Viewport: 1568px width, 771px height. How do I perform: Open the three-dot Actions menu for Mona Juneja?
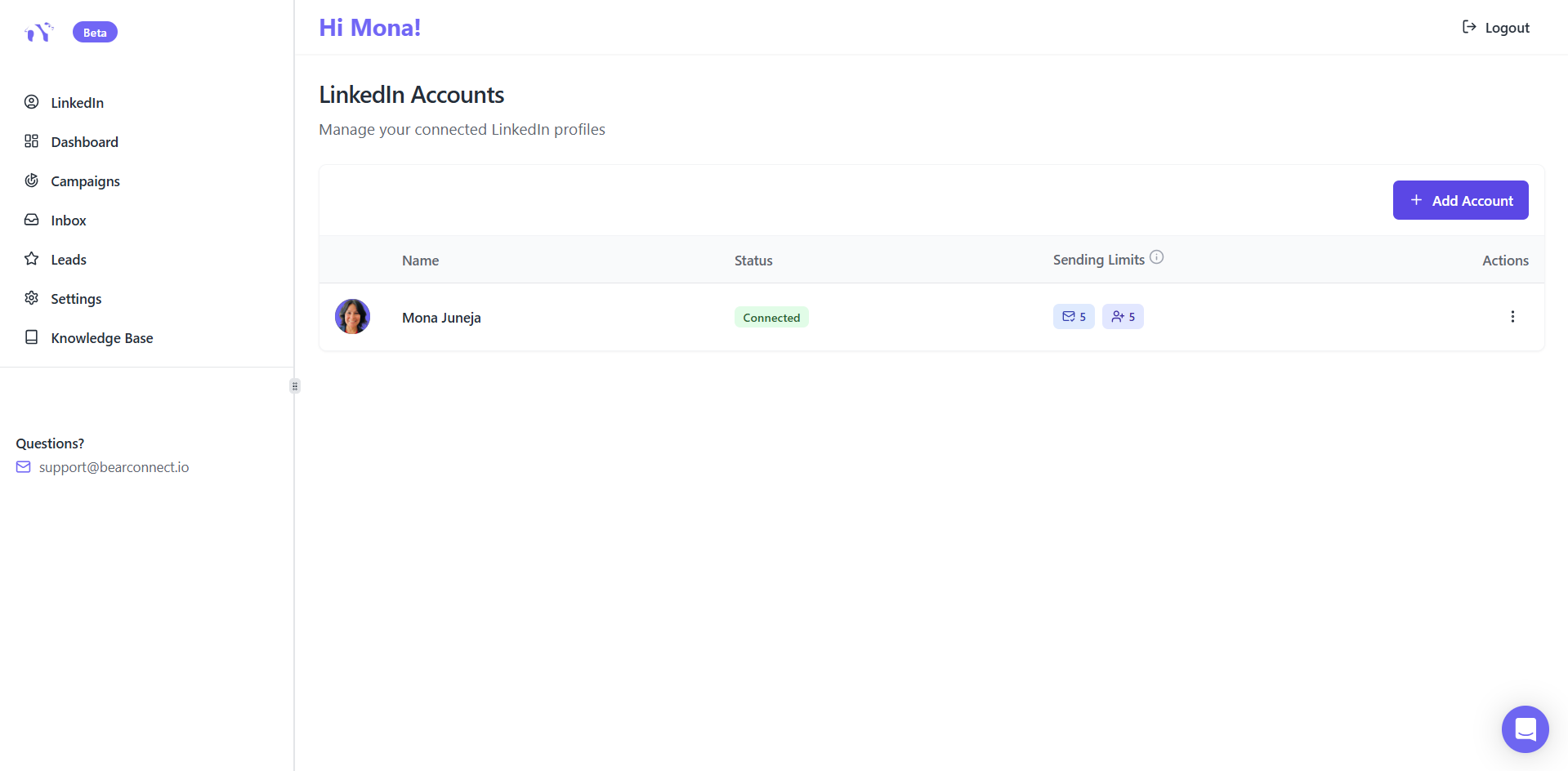[1512, 316]
